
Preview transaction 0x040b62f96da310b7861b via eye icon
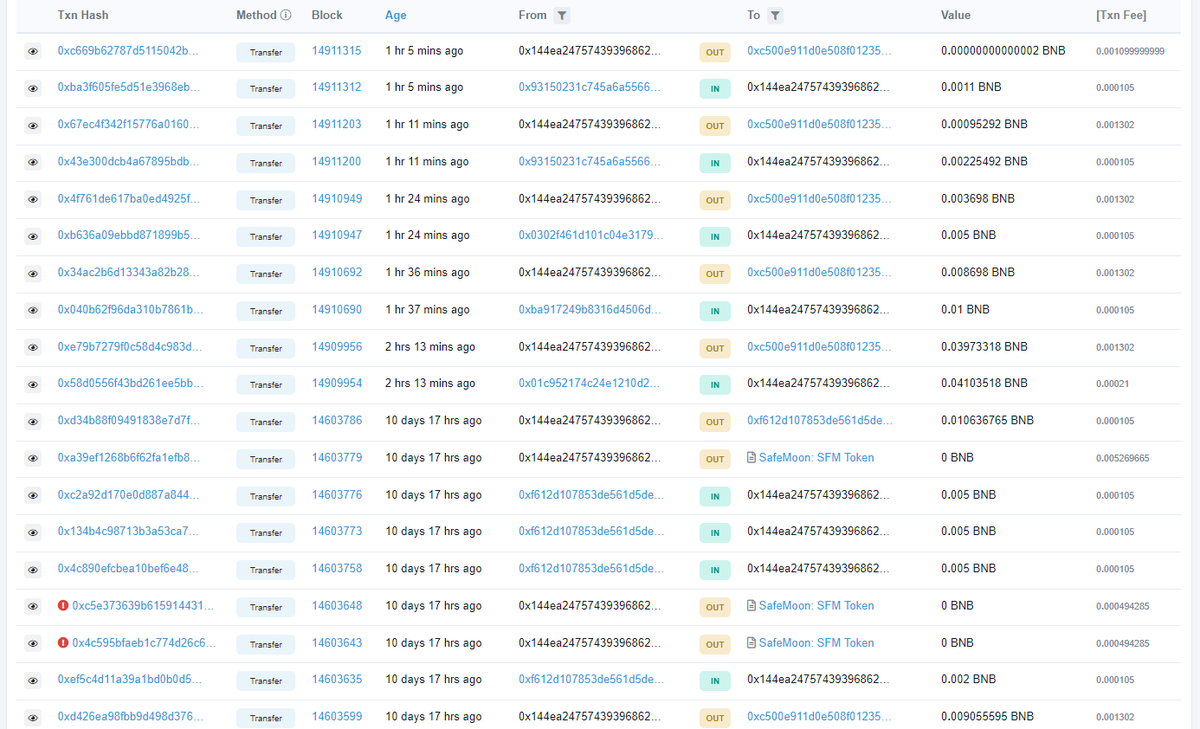(33, 310)
